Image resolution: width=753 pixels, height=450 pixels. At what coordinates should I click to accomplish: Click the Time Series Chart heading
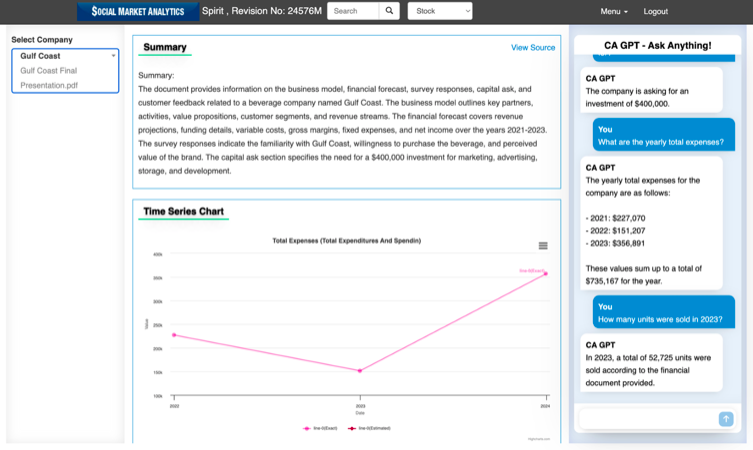[x=183, y=212]
